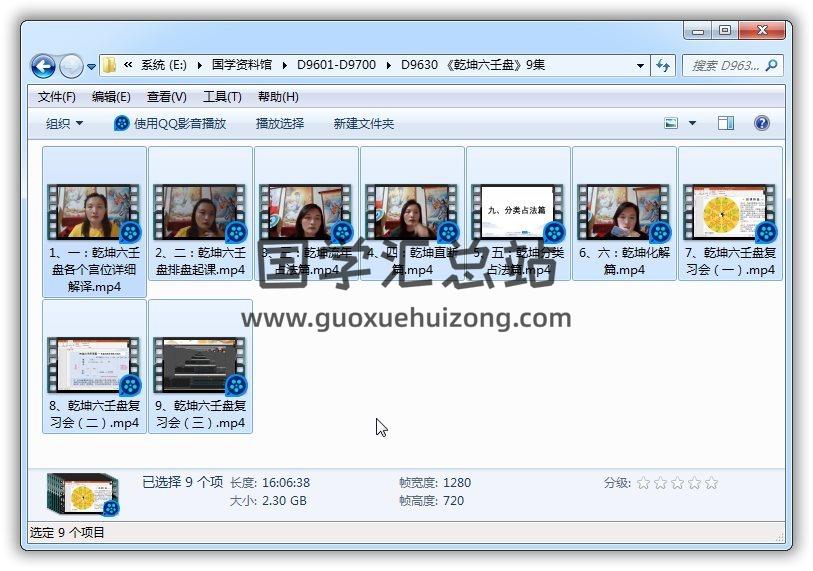Screen dimensions: 813x571
Task: Open the 工具(T) menu
Action: (222, 97)
